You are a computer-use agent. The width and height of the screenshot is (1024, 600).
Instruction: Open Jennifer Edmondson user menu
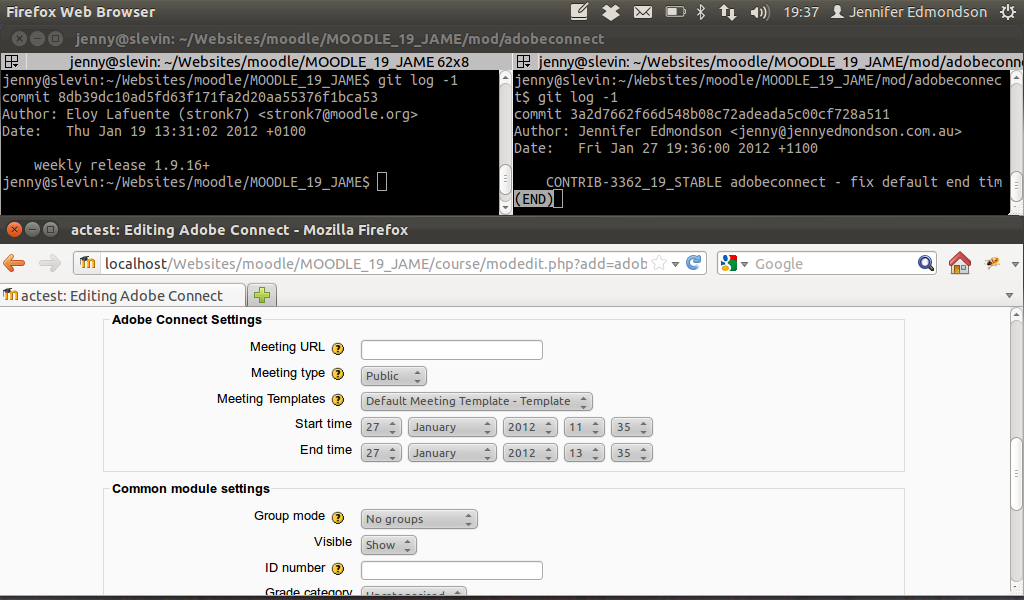(x=908, y=12)
